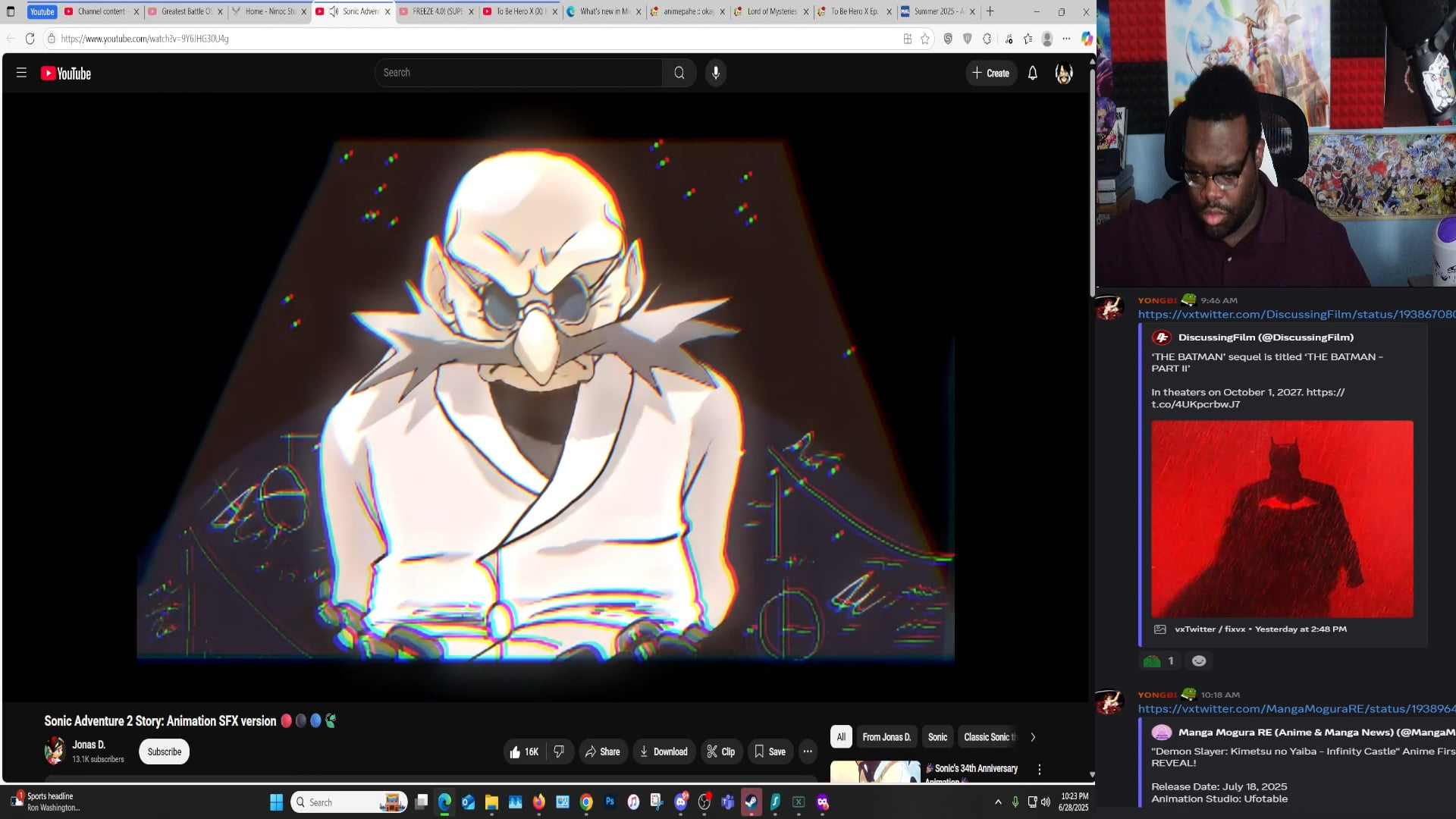
Task: Open a new browser tab
Action: coord(990,11)
